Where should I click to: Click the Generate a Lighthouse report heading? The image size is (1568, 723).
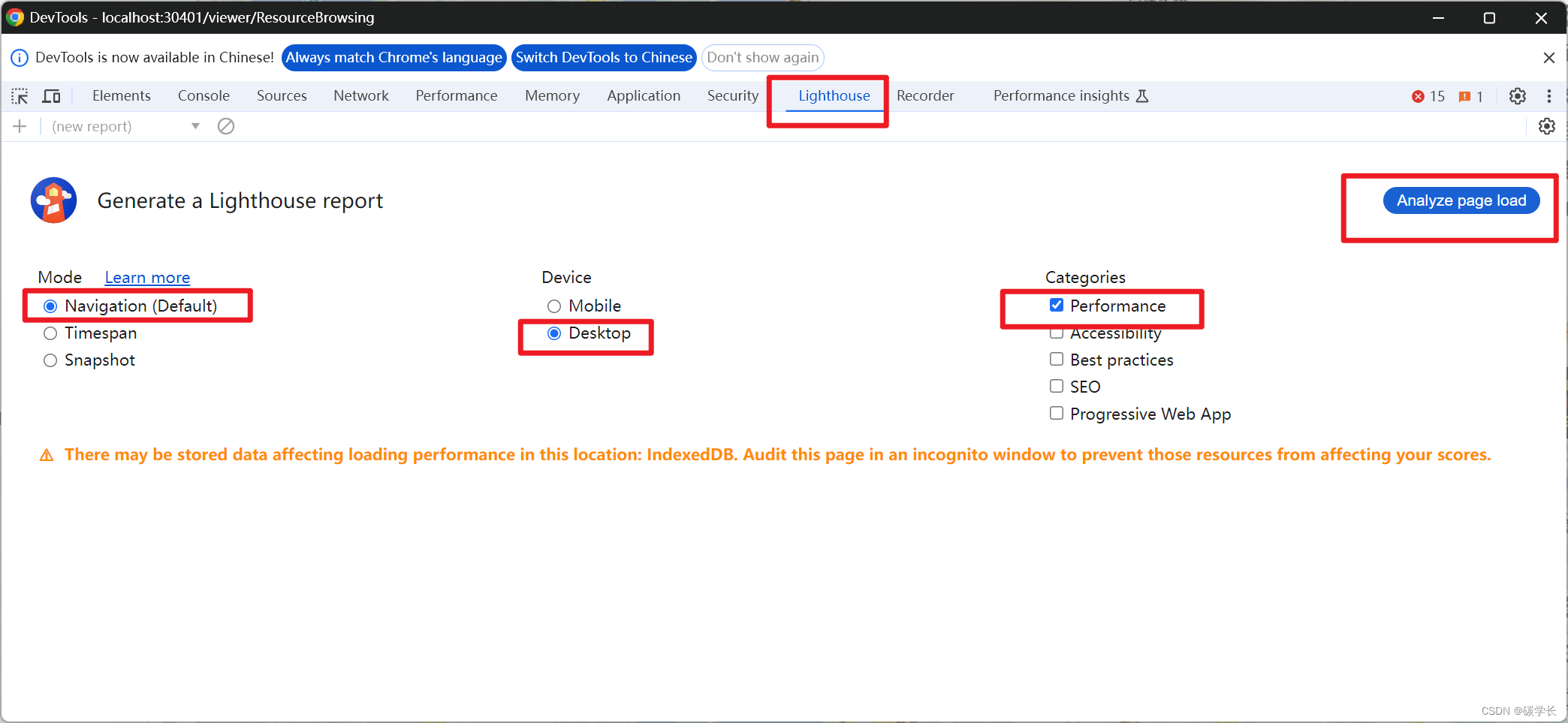coord(240,200)
